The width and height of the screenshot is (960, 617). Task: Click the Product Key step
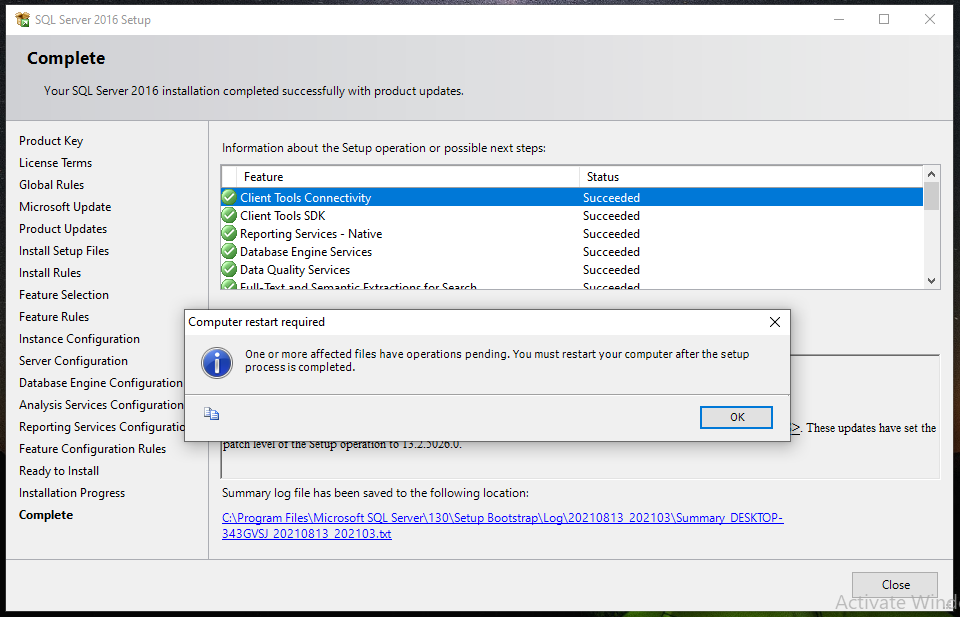coord(51,141)
